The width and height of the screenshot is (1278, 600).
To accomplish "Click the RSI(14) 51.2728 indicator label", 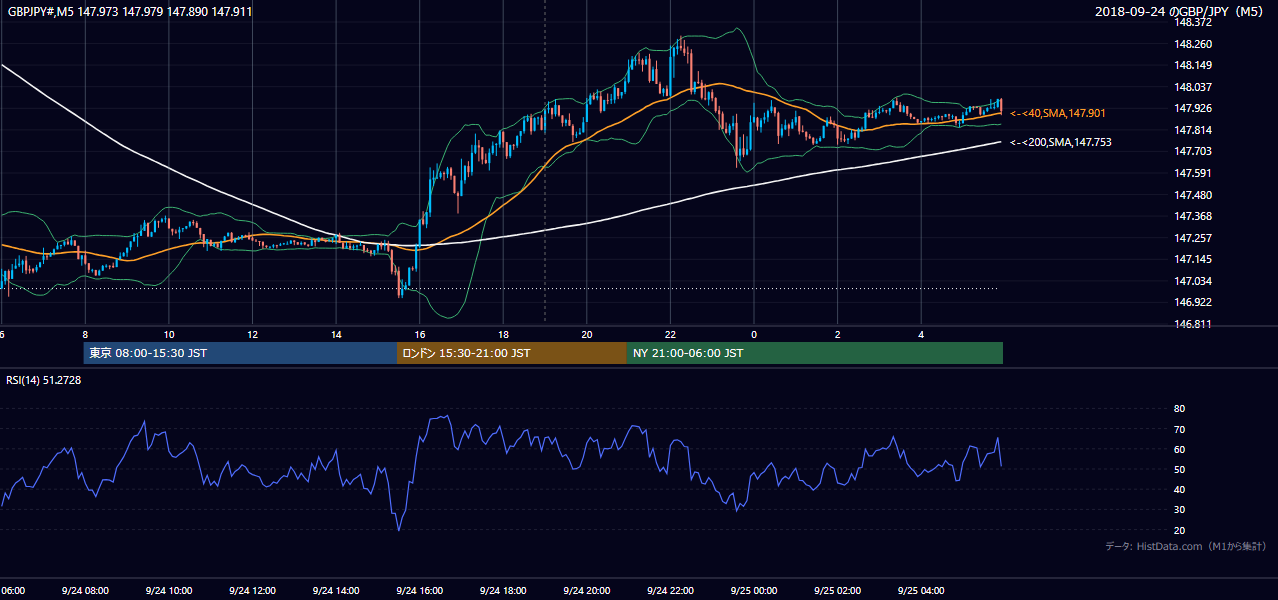I will coord(44,380).
